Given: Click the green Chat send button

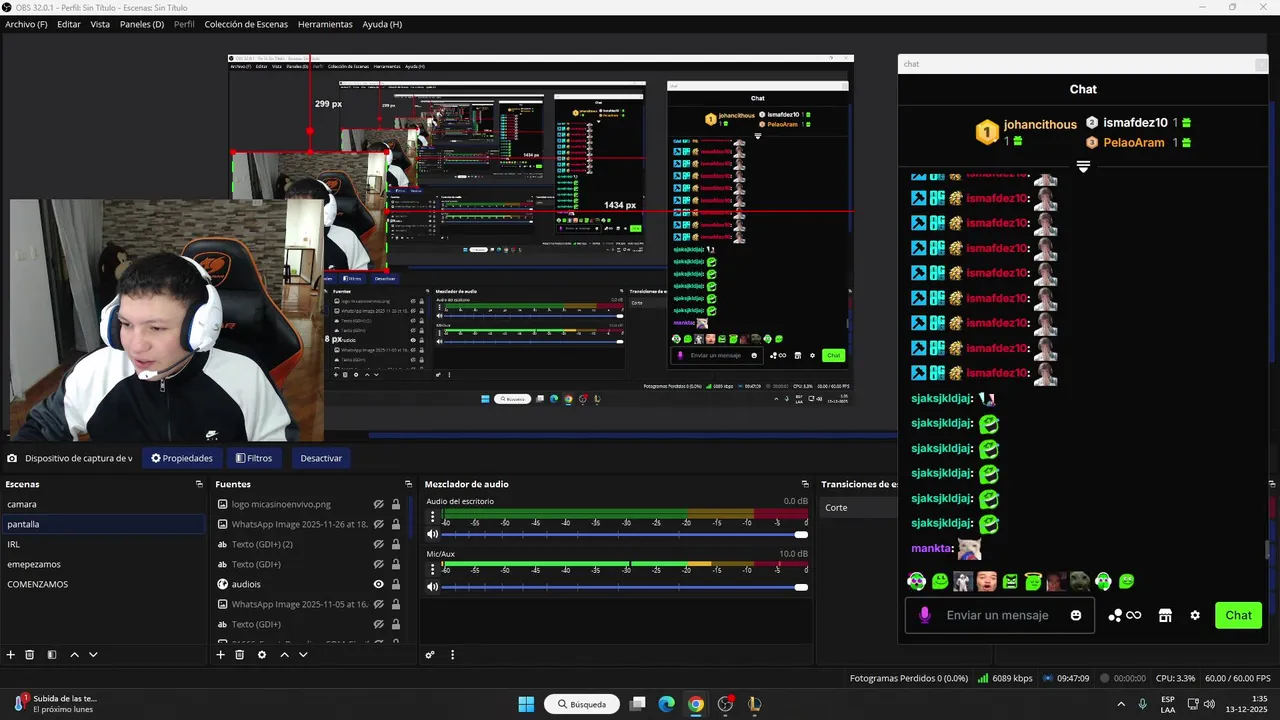Looking at the screenshot, I should [1238, 615].
